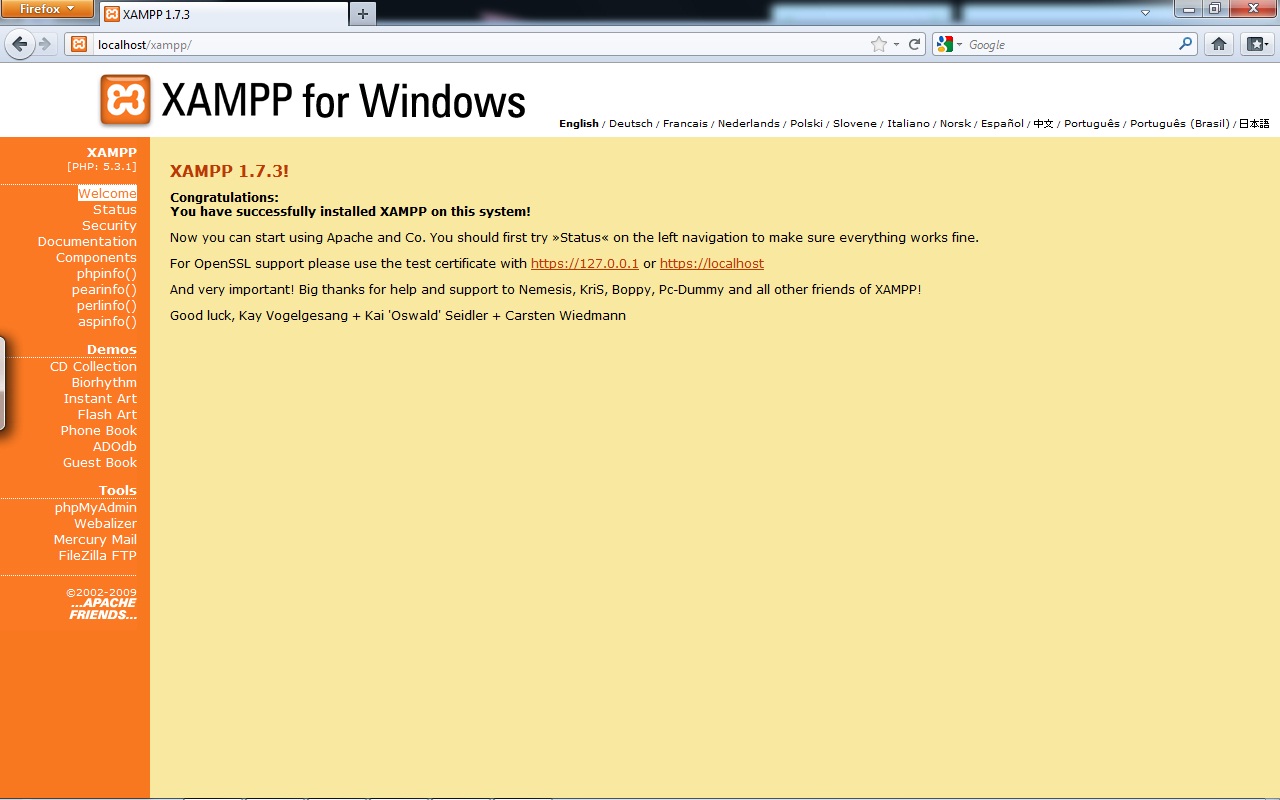This screenshot has height=800, width=1280.
Task: Click the magnifier search icon
Action: pos(1185,44)
